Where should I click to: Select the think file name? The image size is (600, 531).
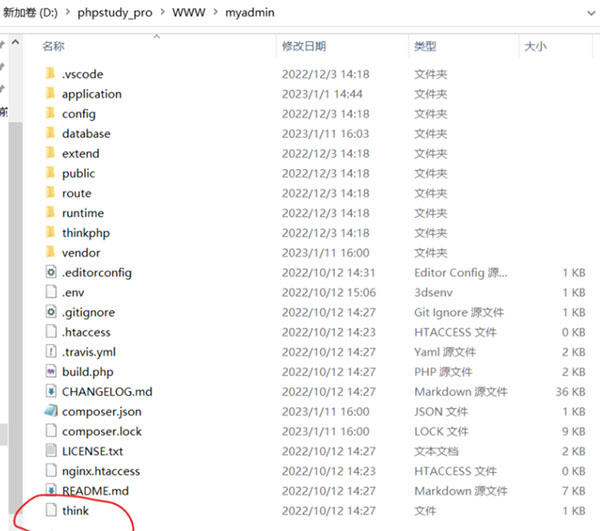(x=75, y=511)
